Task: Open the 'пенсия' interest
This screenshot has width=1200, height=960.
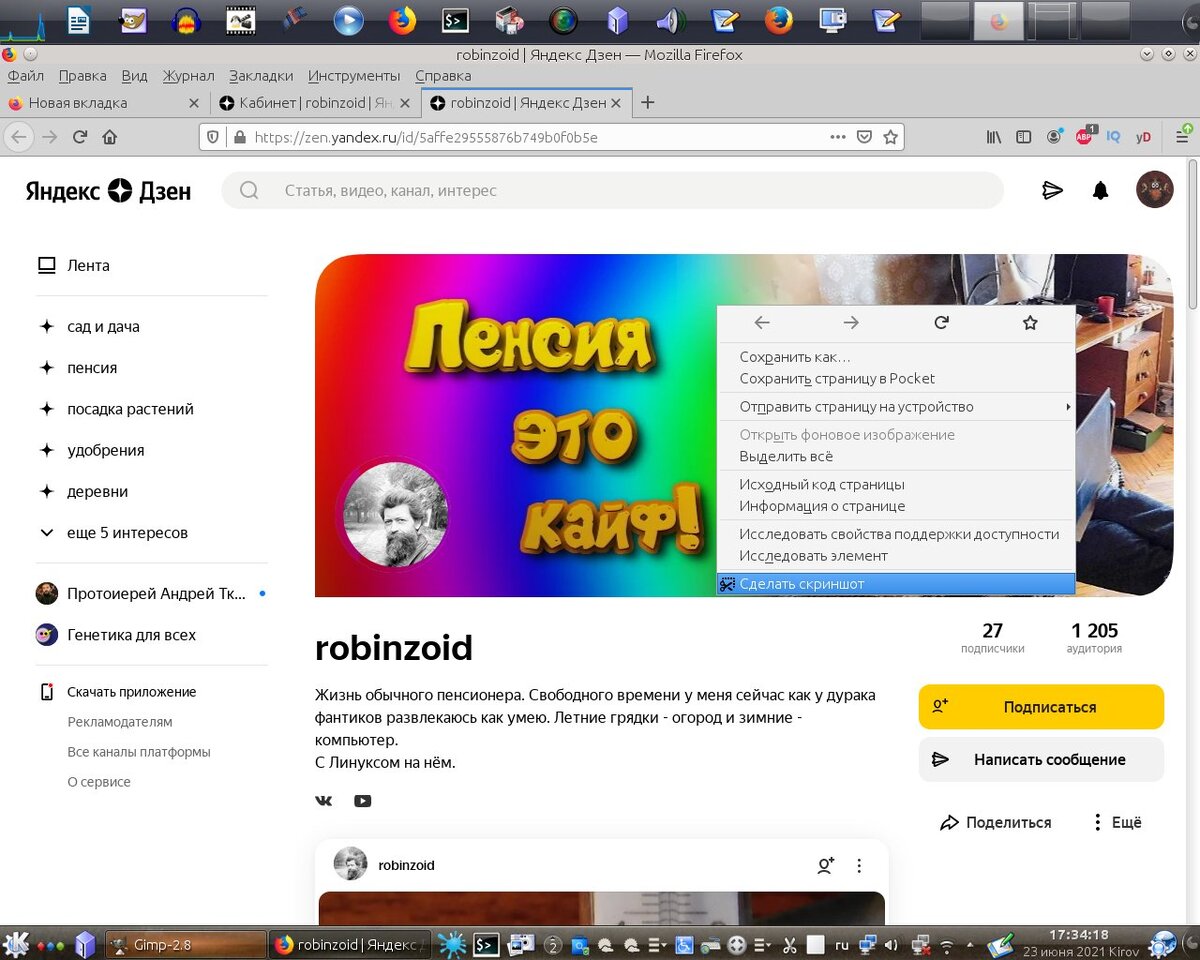Action: (x=78, y=368)
